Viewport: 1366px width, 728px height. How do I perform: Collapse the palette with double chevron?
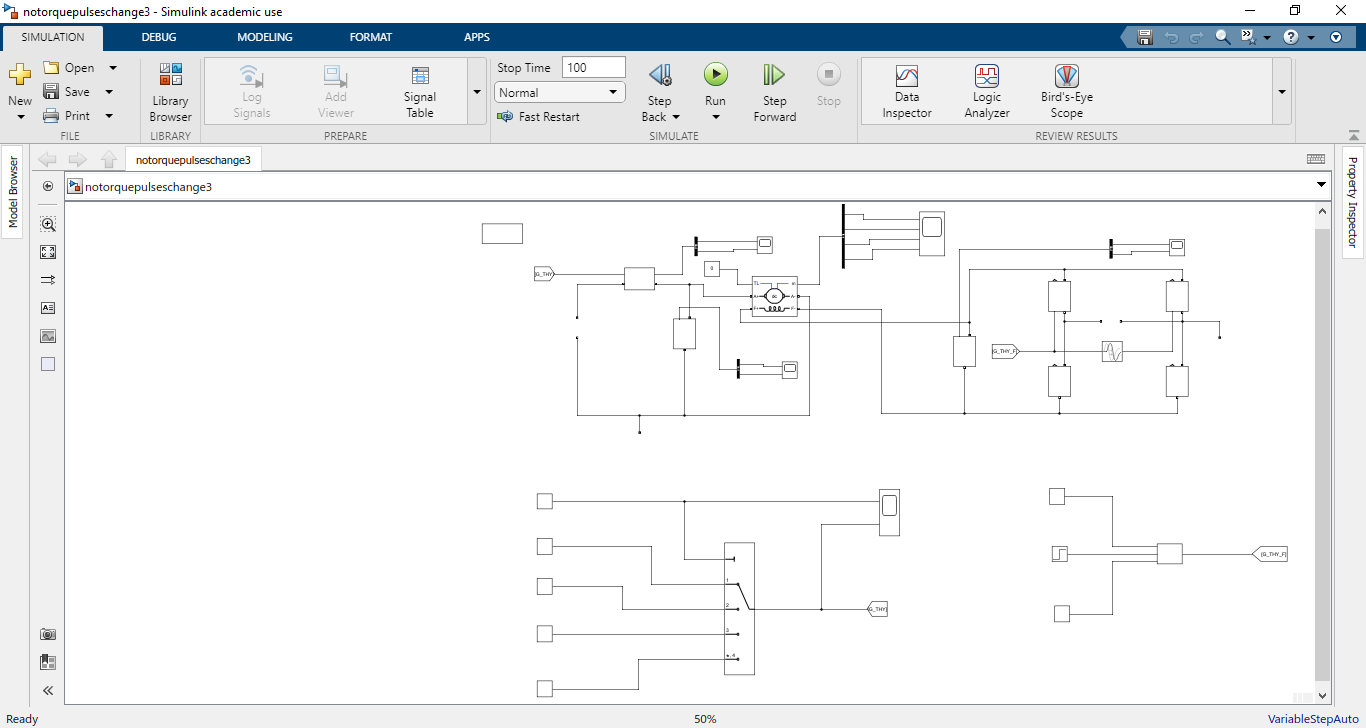coord(48,690)
